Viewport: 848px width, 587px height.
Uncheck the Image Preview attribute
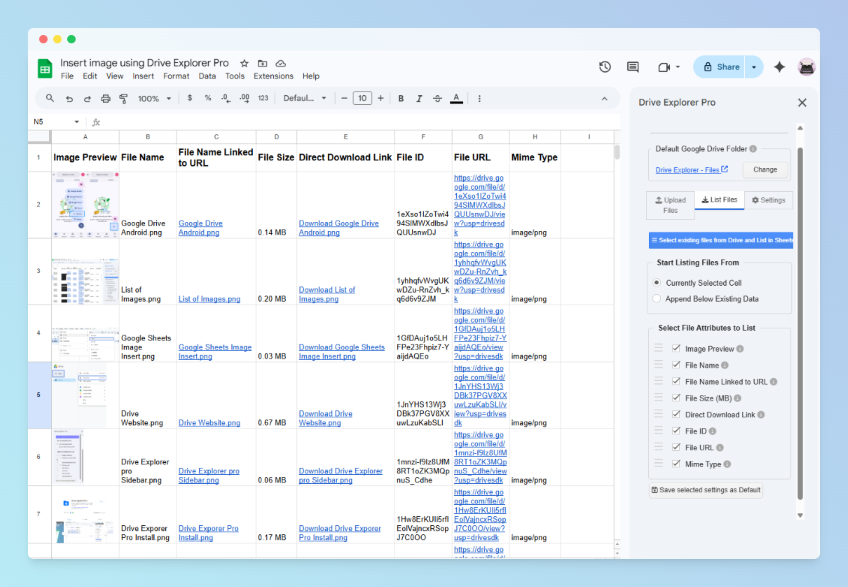675,349
